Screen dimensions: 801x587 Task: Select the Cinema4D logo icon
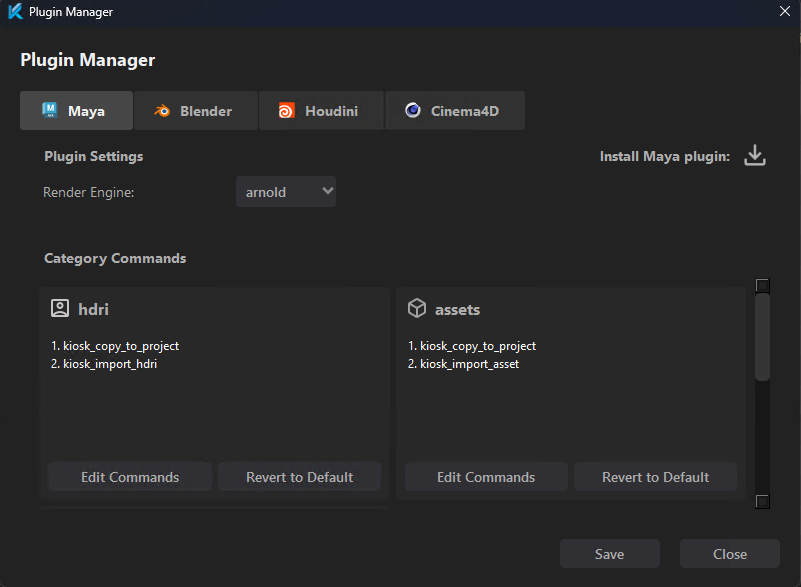[x=412, y=110]
